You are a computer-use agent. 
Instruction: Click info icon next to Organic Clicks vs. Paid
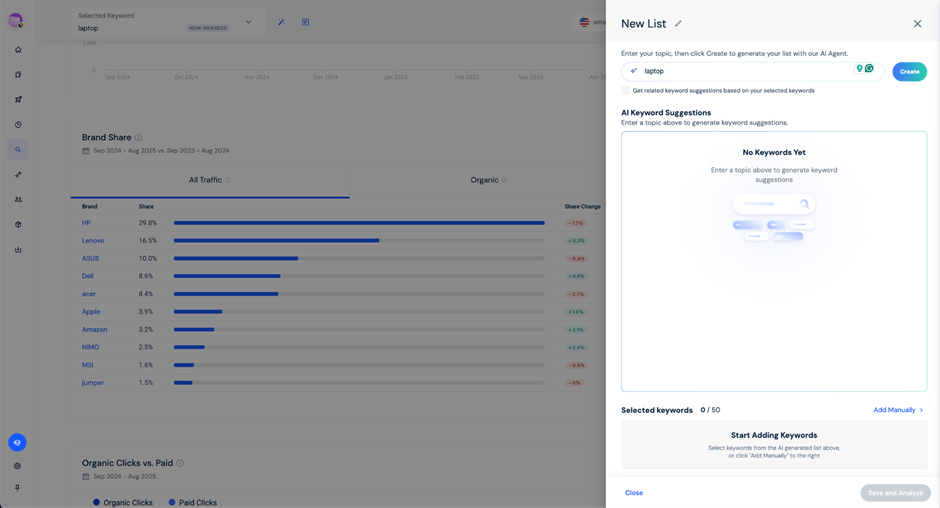pos(180,463)
